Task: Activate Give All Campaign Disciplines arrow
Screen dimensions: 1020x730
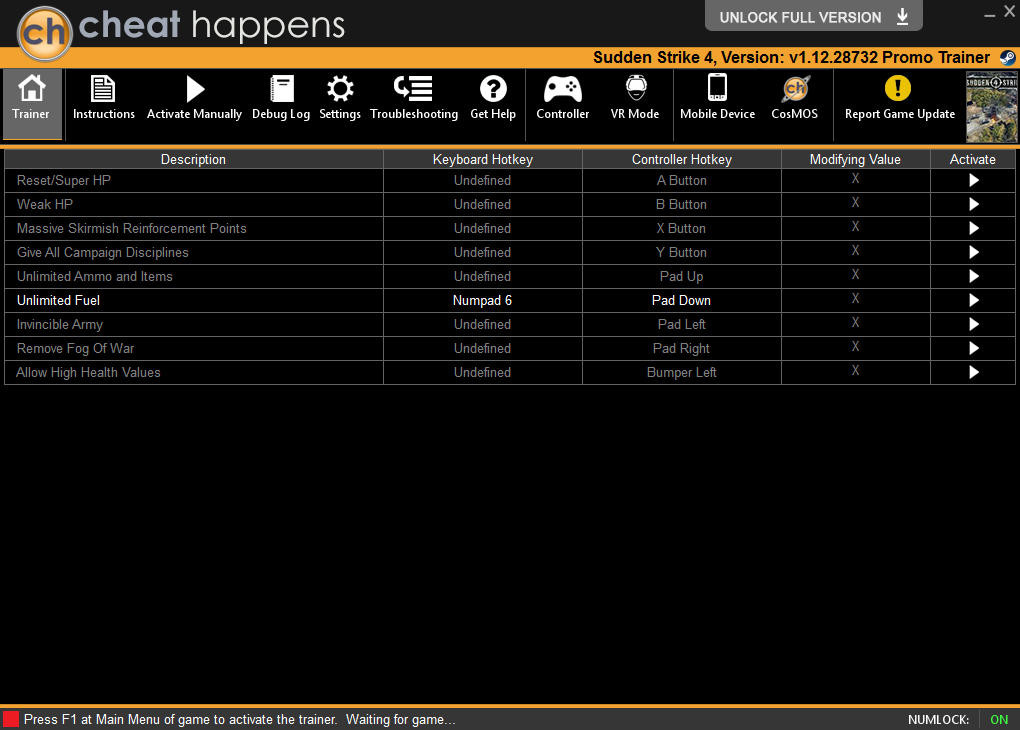Action: (x=973, y=252)
